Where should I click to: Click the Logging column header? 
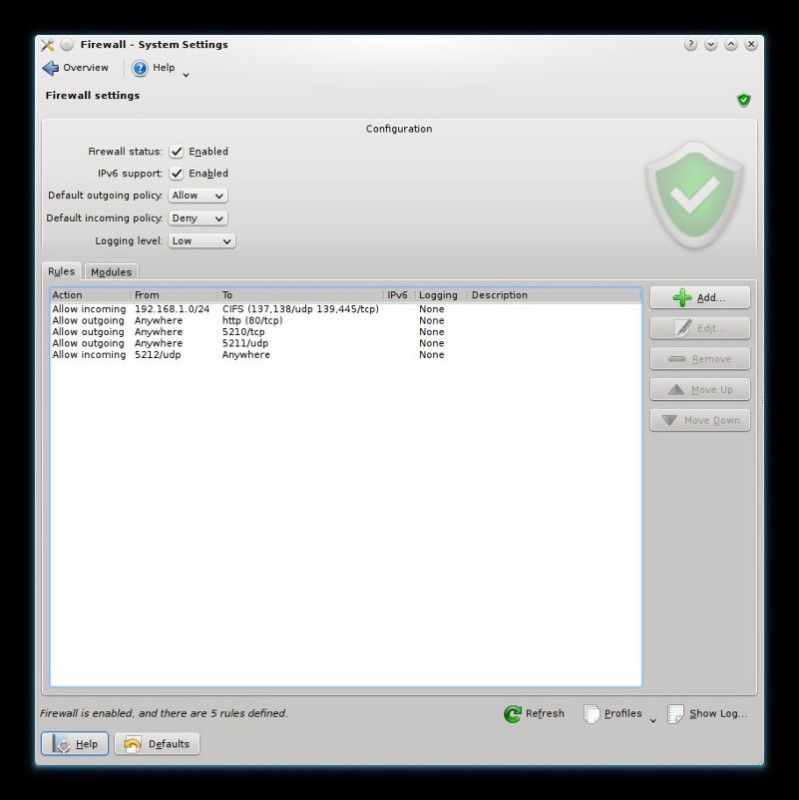click(x=441, y=295)
